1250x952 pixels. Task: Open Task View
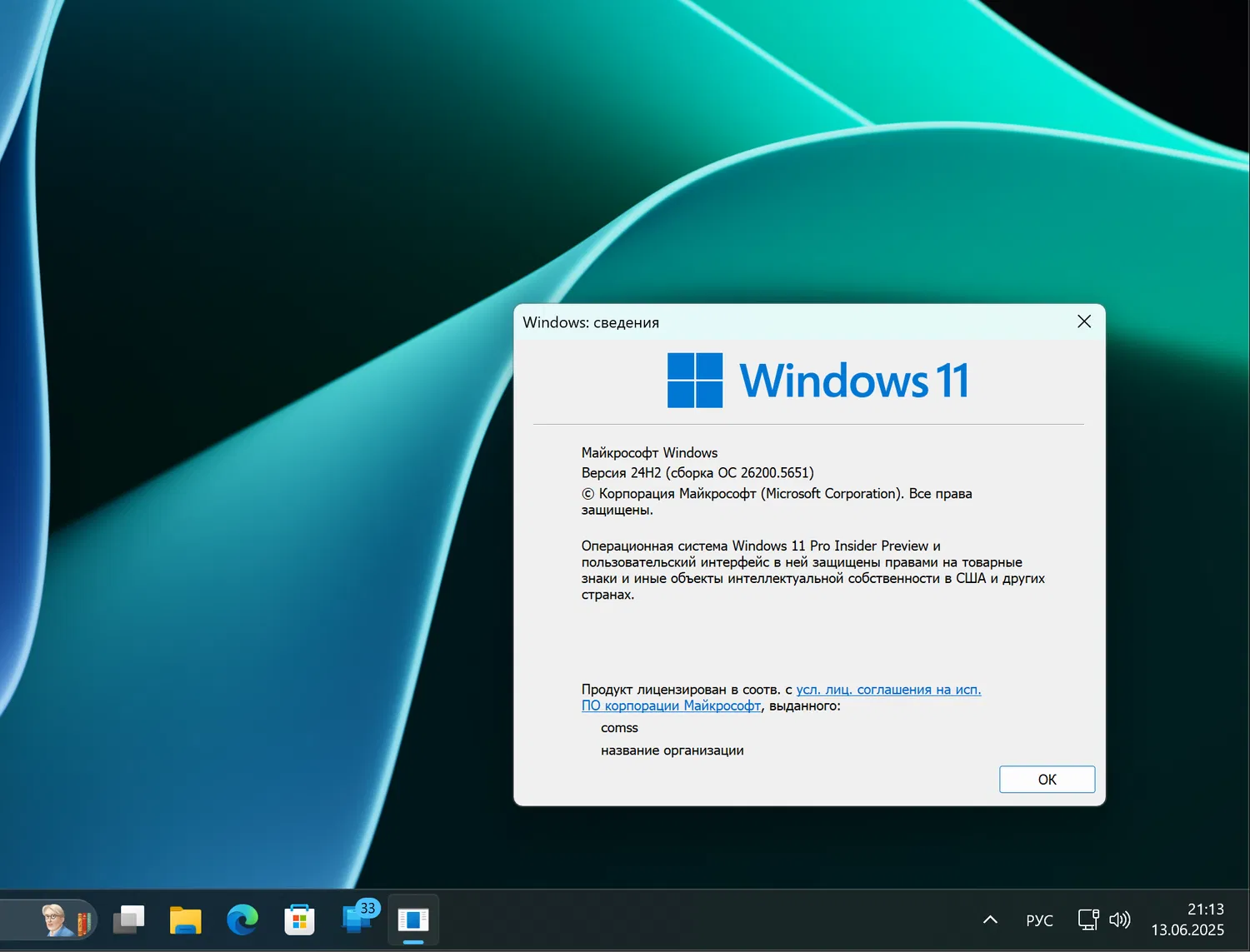click(x=128, y=920)
